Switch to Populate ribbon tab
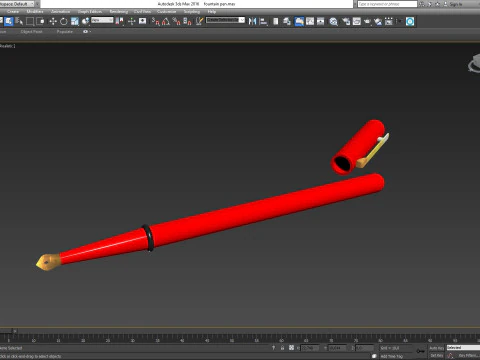 point(65,32)
